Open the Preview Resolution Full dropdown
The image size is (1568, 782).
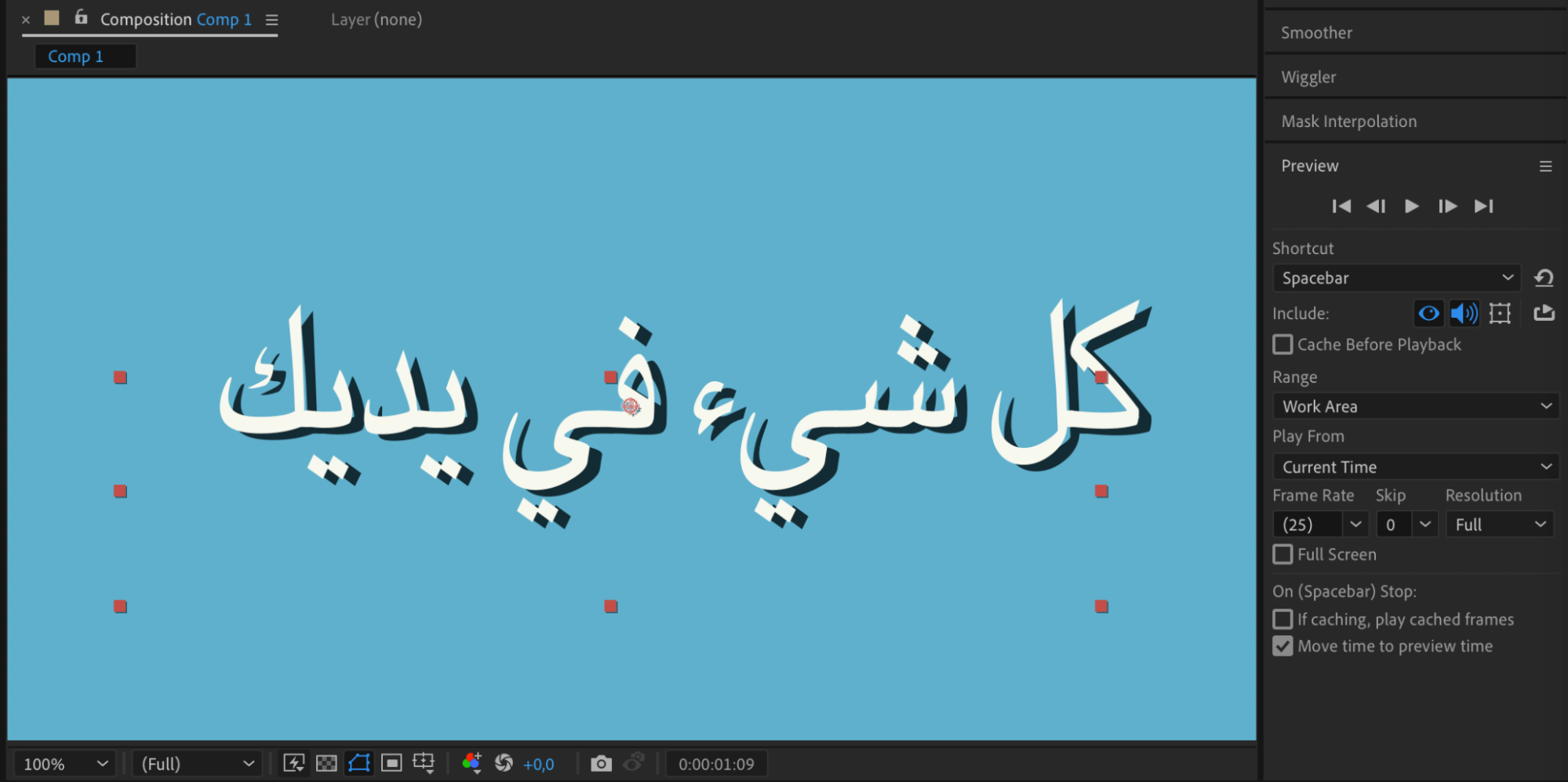coord(1500,525)
